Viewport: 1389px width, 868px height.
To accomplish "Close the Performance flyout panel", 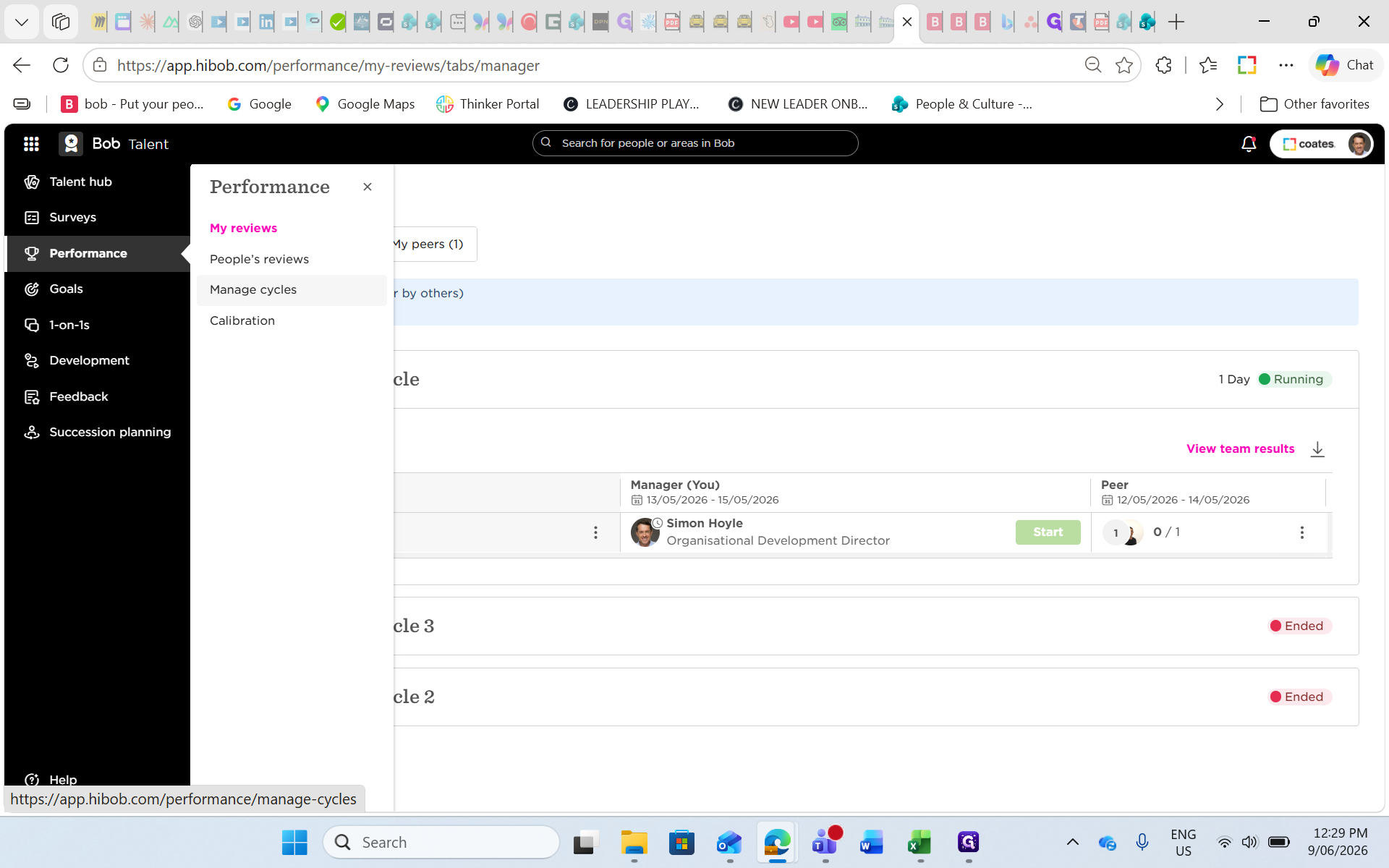I will tap(368, 187).
